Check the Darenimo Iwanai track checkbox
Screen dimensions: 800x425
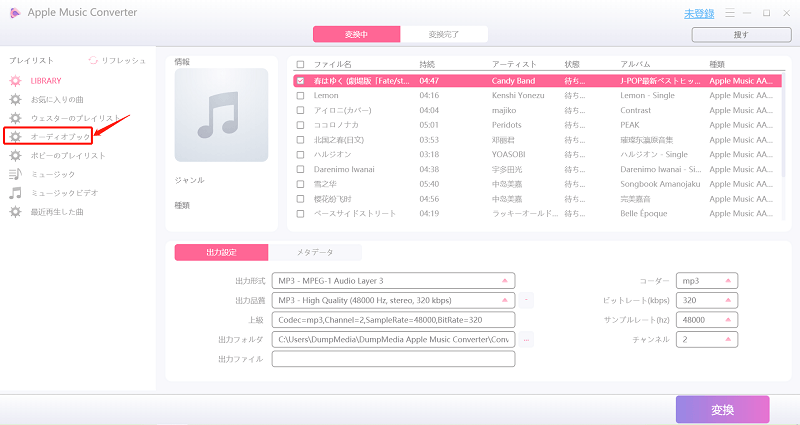(301, 169)
